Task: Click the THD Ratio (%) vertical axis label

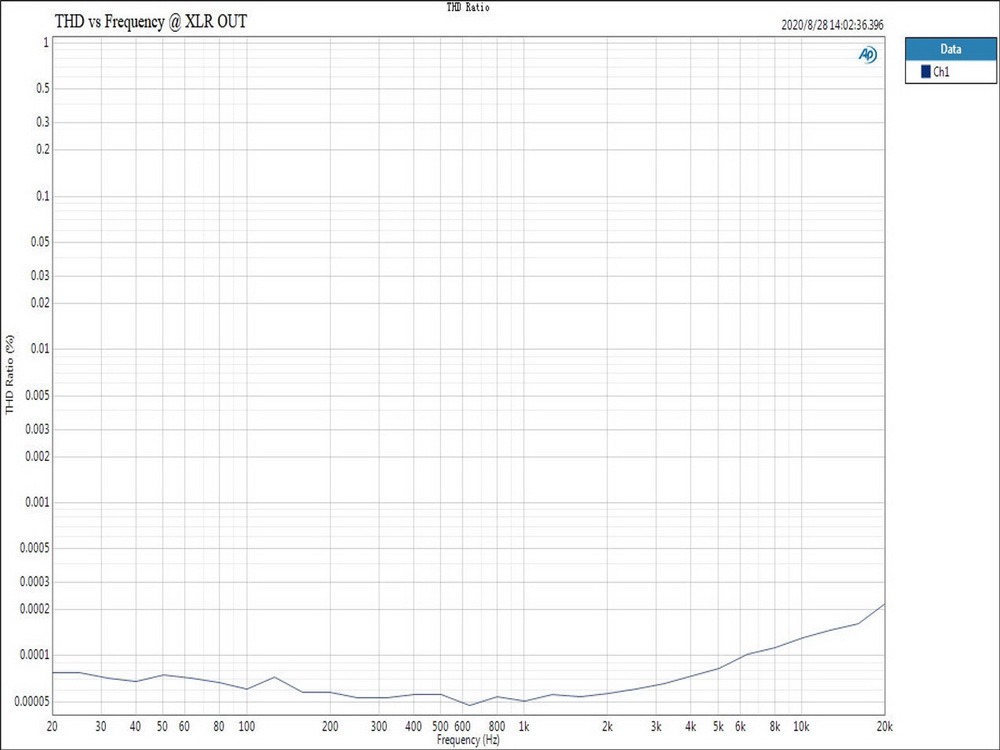Action: click(10, 375)
